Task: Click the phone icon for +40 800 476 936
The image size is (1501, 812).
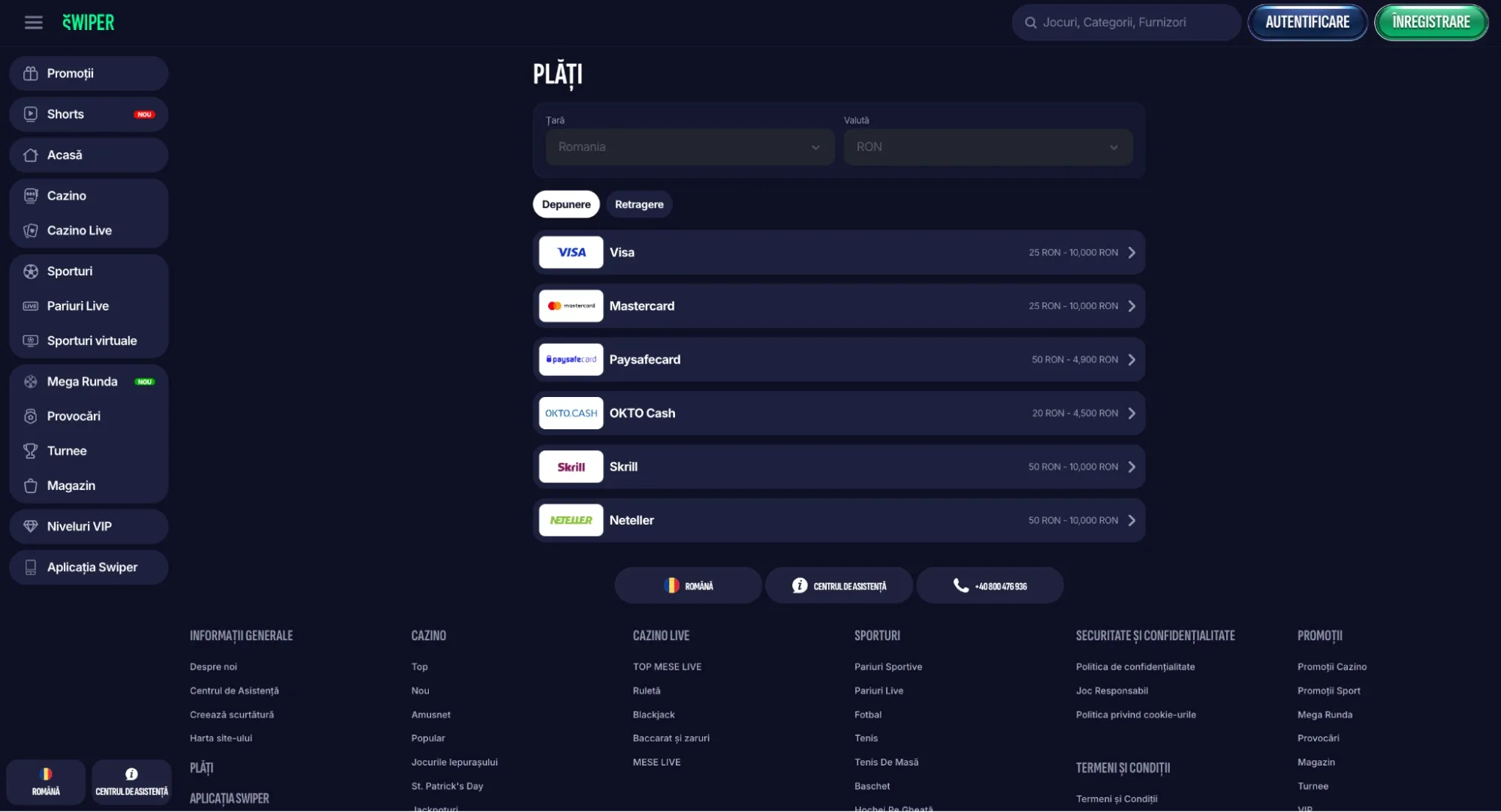Action: [x=960, y=585]
